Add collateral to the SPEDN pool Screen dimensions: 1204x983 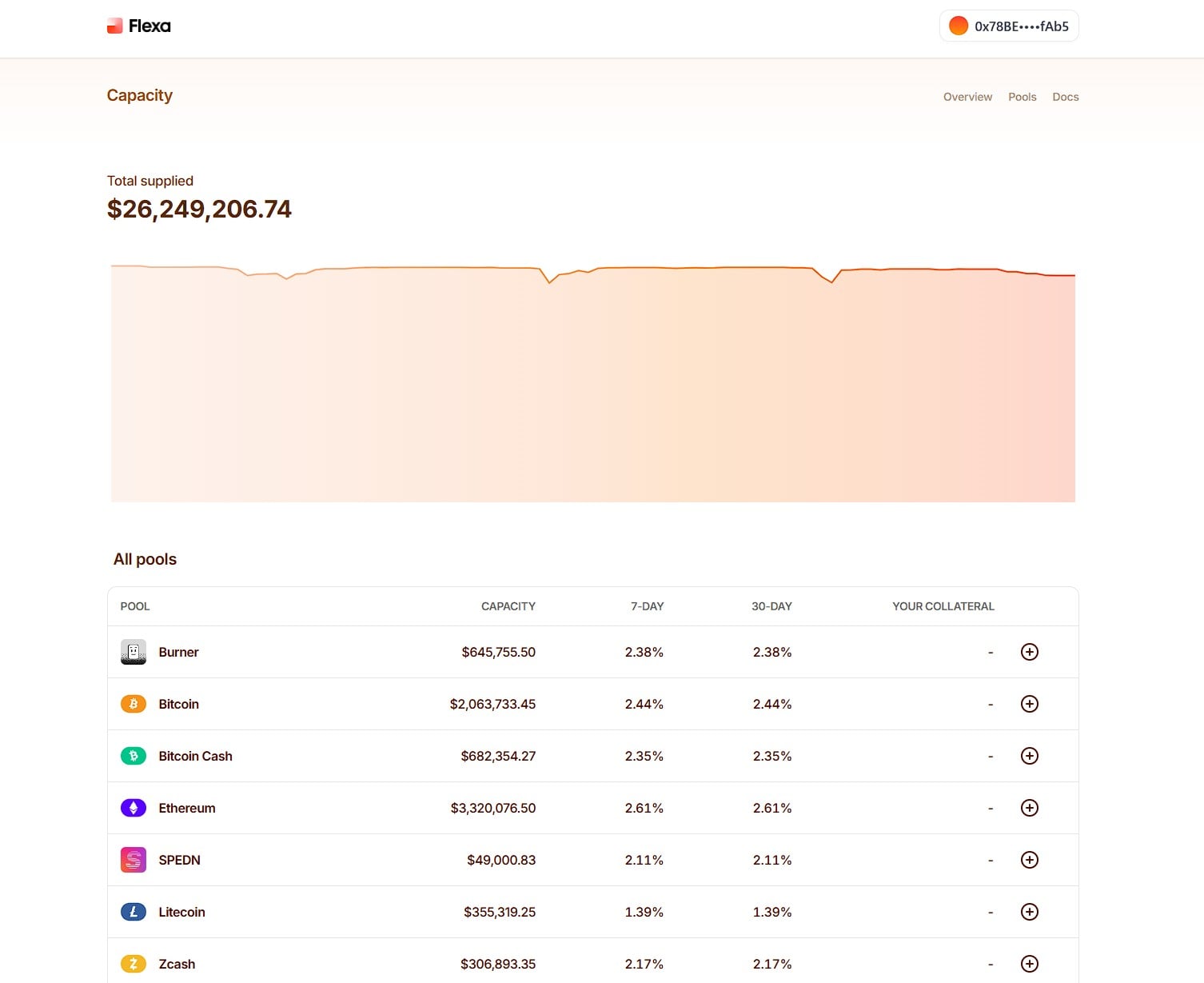click(1030, 860)
